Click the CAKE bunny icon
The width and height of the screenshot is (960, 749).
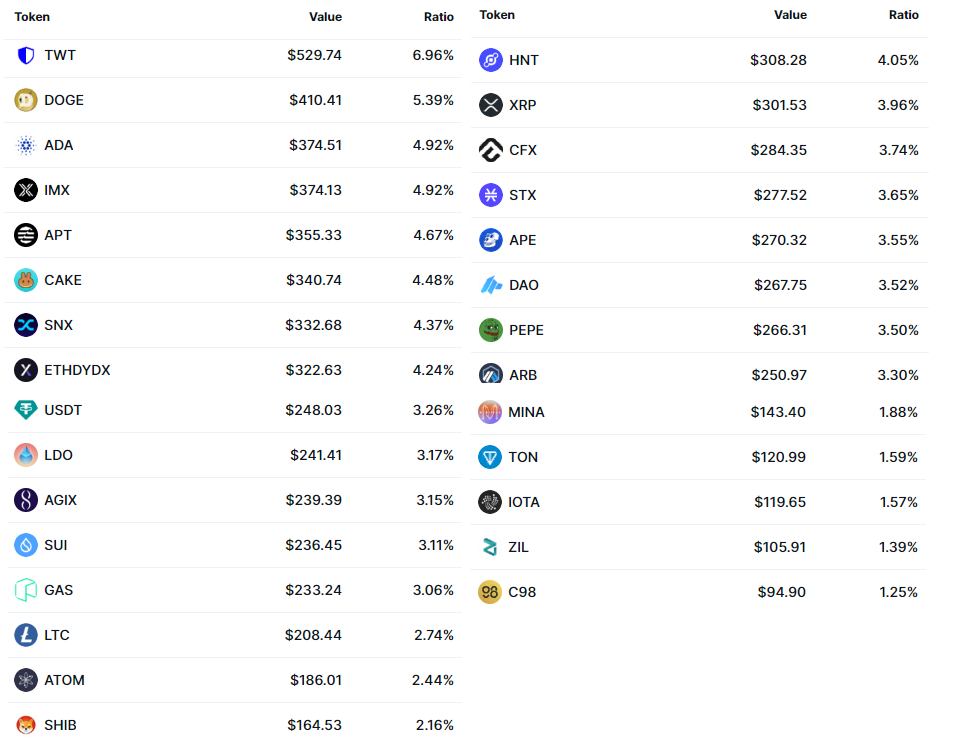(26, 280)
